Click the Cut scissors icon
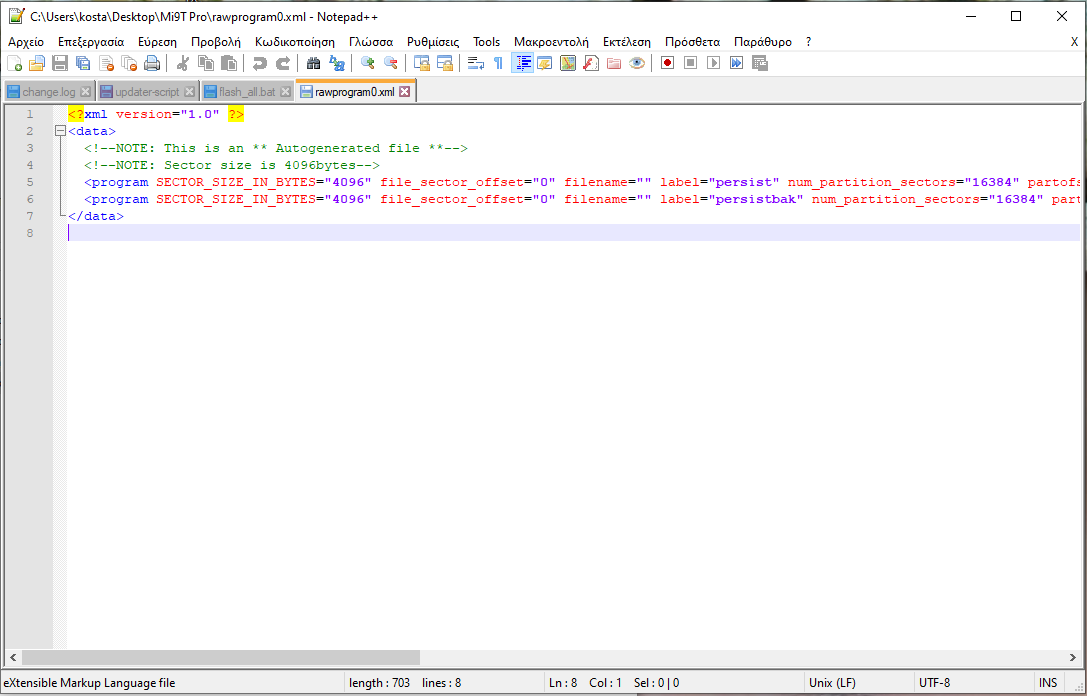This screenshot has width=1087, height=696. (x=183, y=63)
